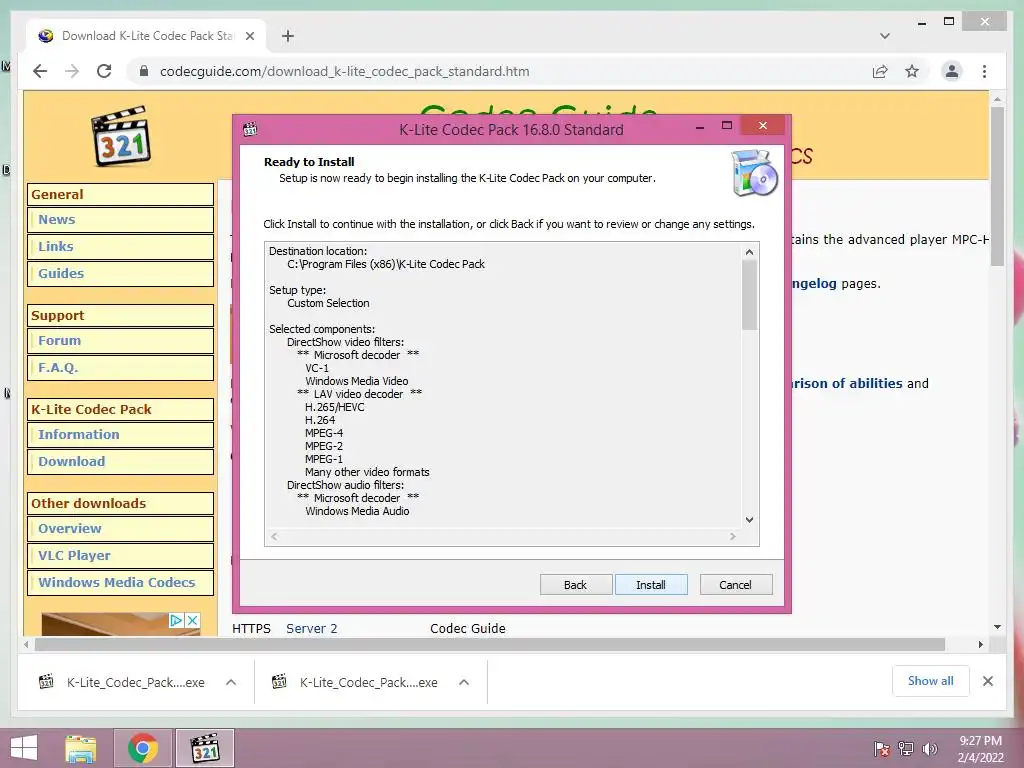Open Chrome tab search chevron
This screenshot has width=1024, height=768.
pyautogui.click(x=884, y=36)
